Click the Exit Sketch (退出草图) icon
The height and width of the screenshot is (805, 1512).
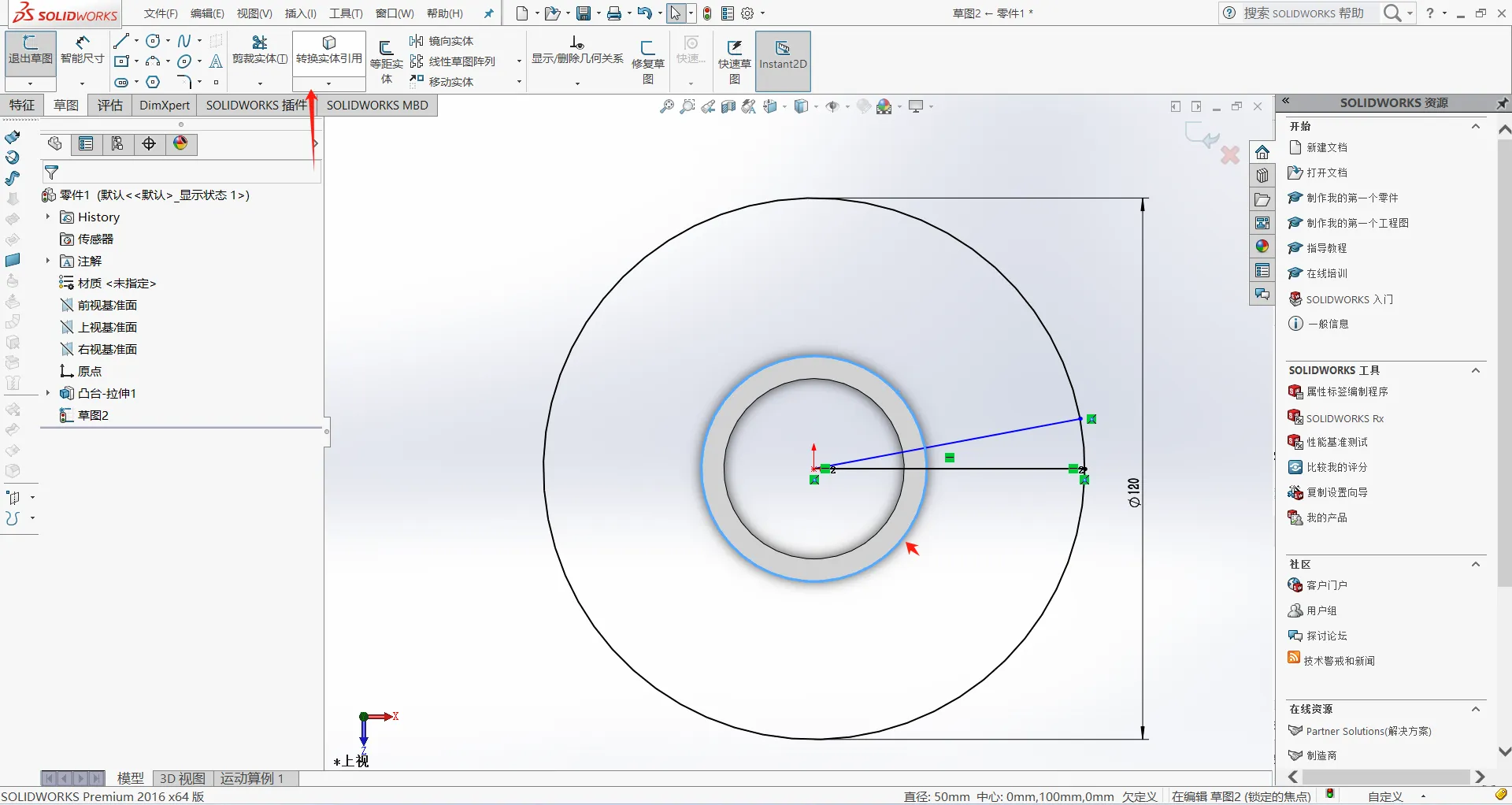click(x=30, y=50)
